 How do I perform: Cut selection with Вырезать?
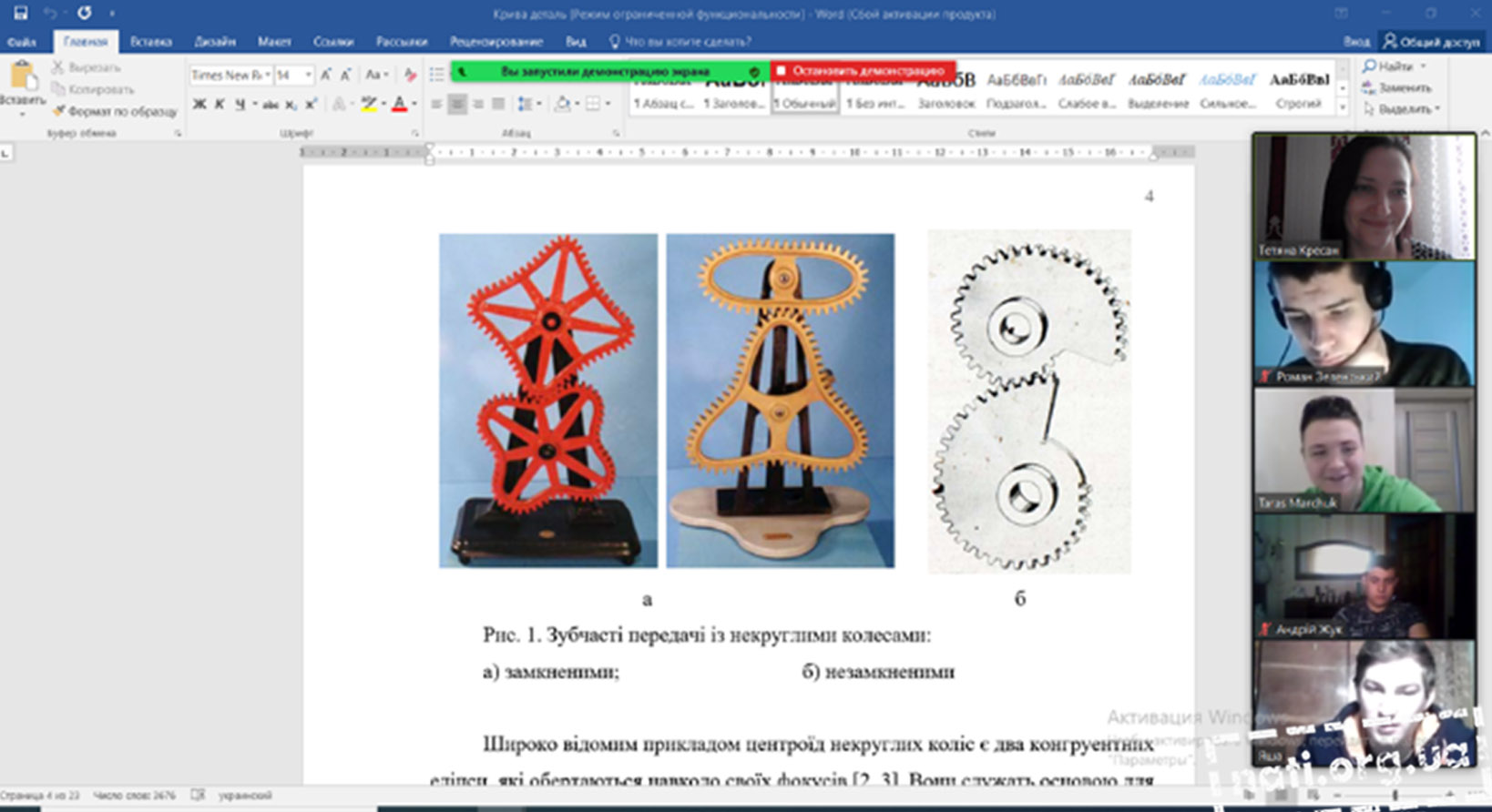(x=86, y=67)
